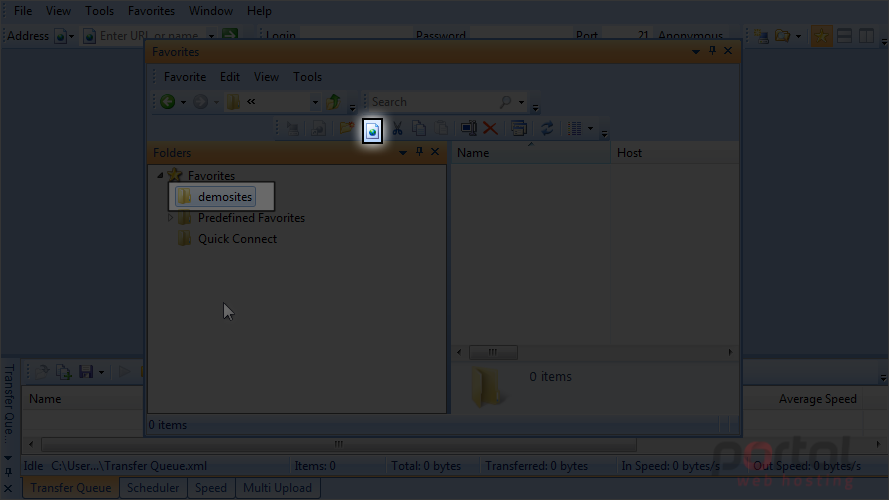889x500 pixels.
Task: Click the Save queue floppy icon
Action: (x=86, y=372)
